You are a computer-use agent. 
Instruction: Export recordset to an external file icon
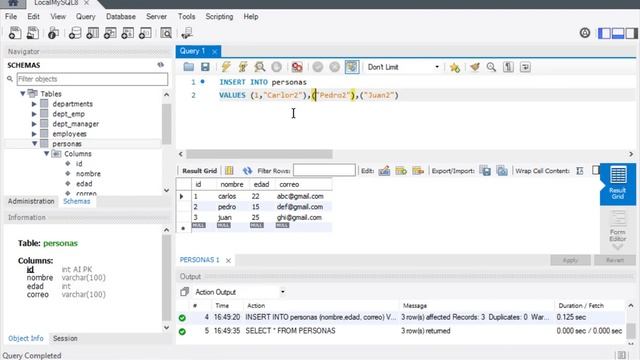[x=485, y=171]
